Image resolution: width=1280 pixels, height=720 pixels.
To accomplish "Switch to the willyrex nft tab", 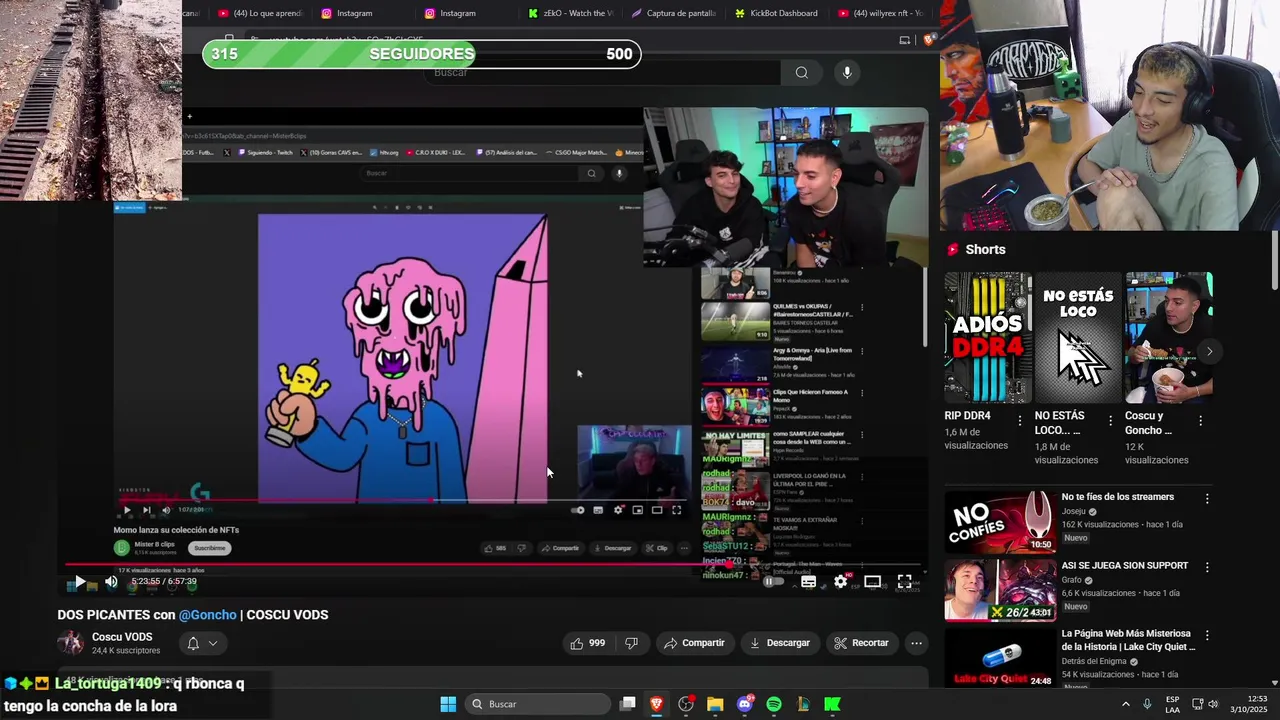I will coord(880,13).
